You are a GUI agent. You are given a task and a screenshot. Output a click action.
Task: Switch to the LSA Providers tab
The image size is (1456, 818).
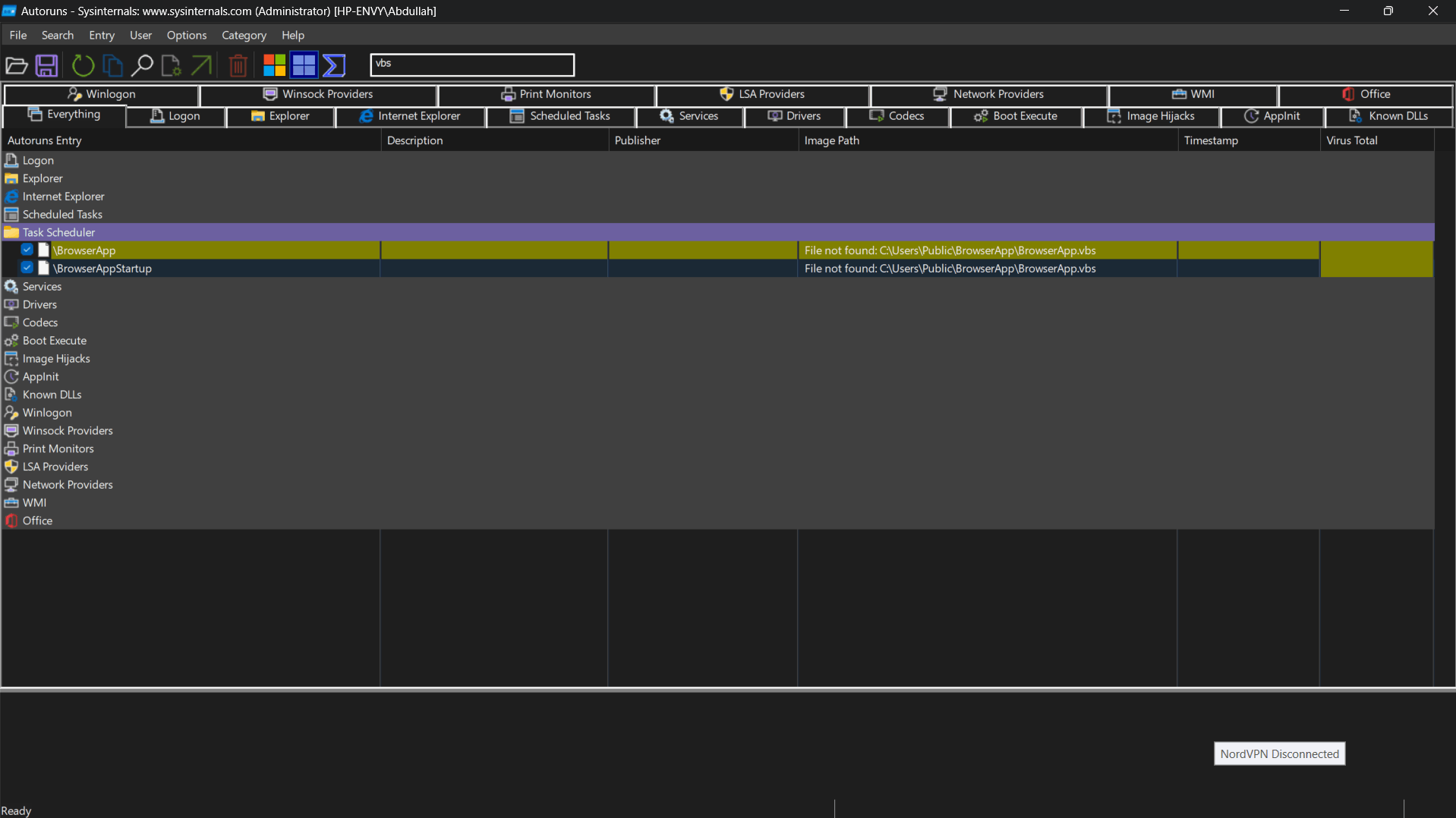762,94
